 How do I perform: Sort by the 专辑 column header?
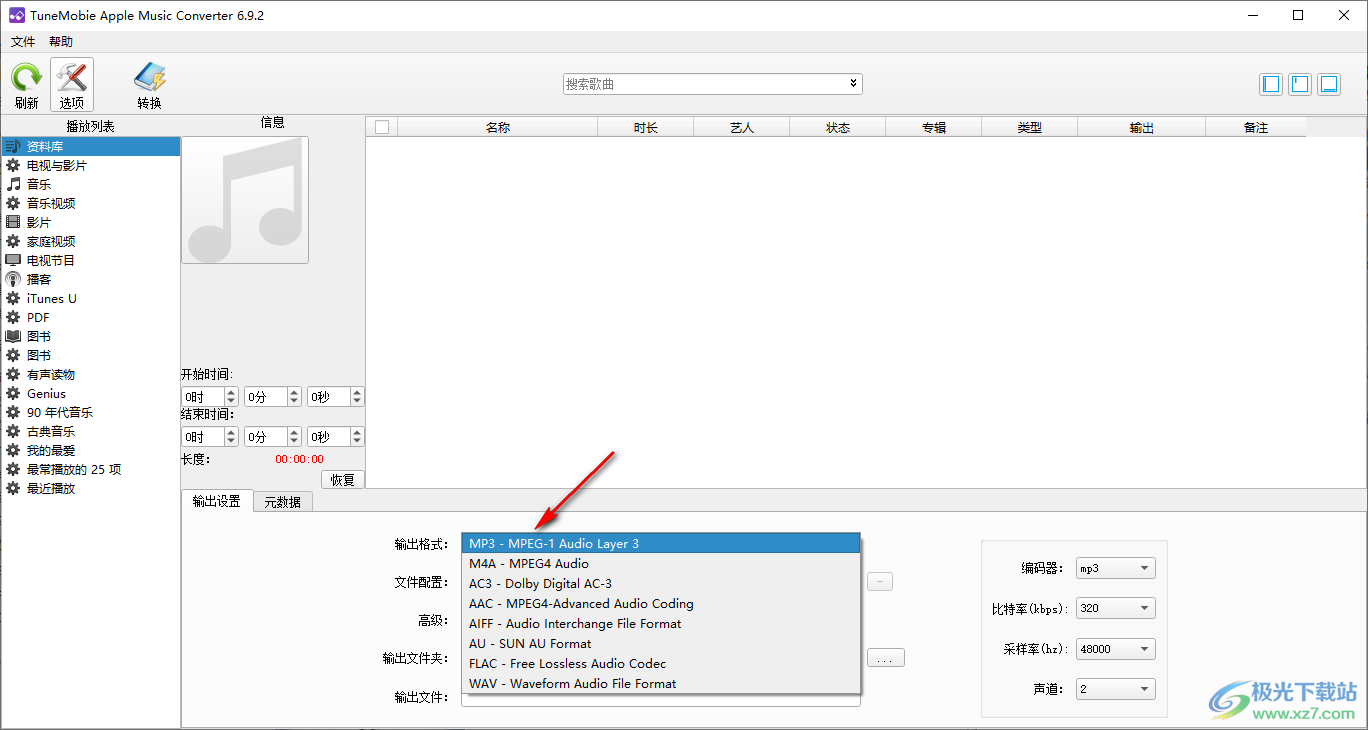[934, 127]
